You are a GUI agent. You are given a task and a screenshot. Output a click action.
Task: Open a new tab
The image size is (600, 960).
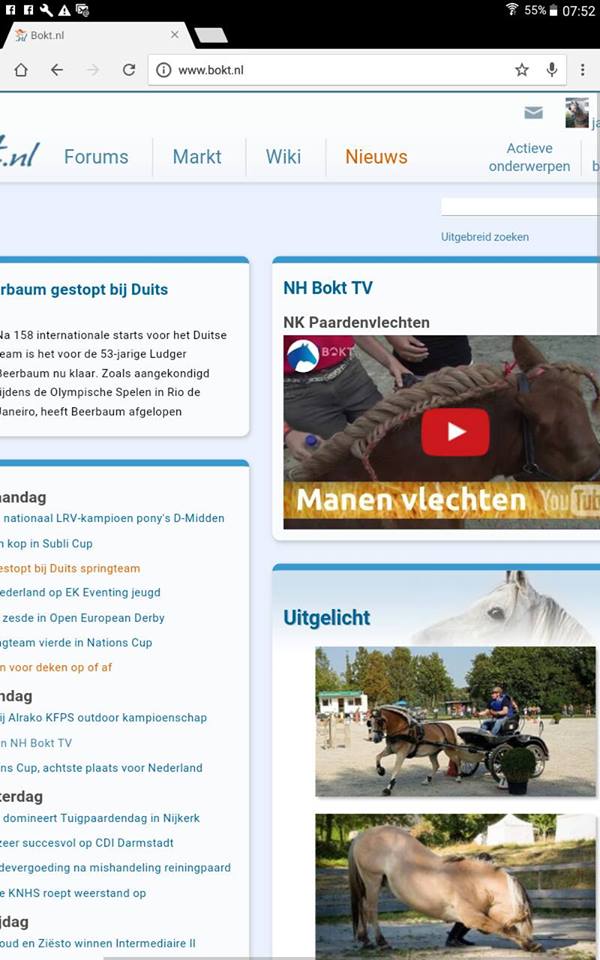point(211,35)
